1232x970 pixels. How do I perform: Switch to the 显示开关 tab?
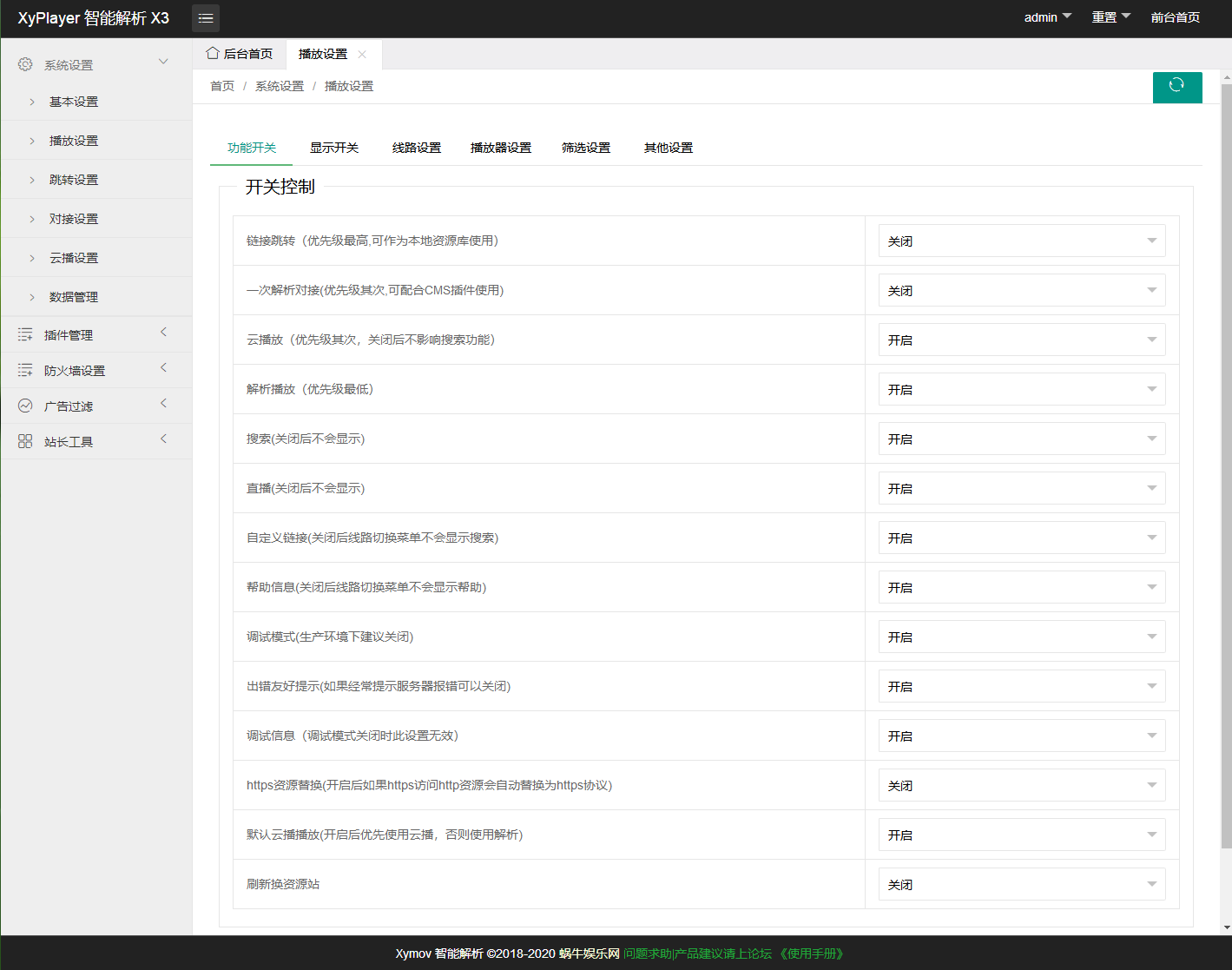[x=334, y=148]
